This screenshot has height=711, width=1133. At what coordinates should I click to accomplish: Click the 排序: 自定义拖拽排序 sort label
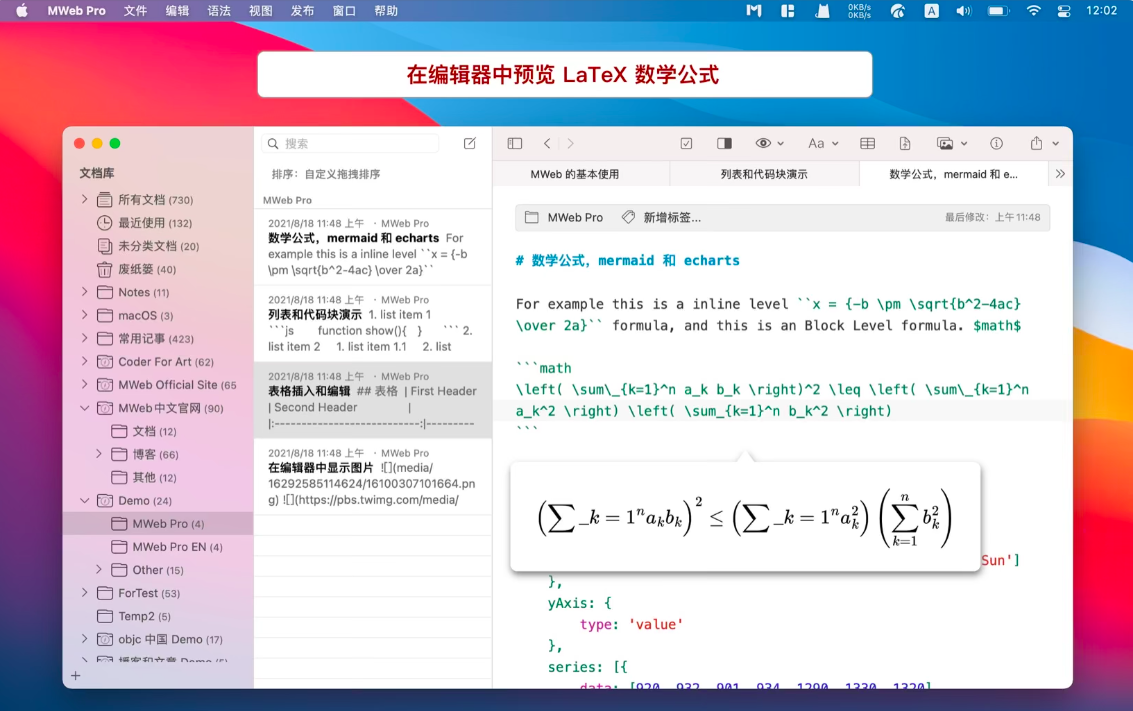(326, 174)
